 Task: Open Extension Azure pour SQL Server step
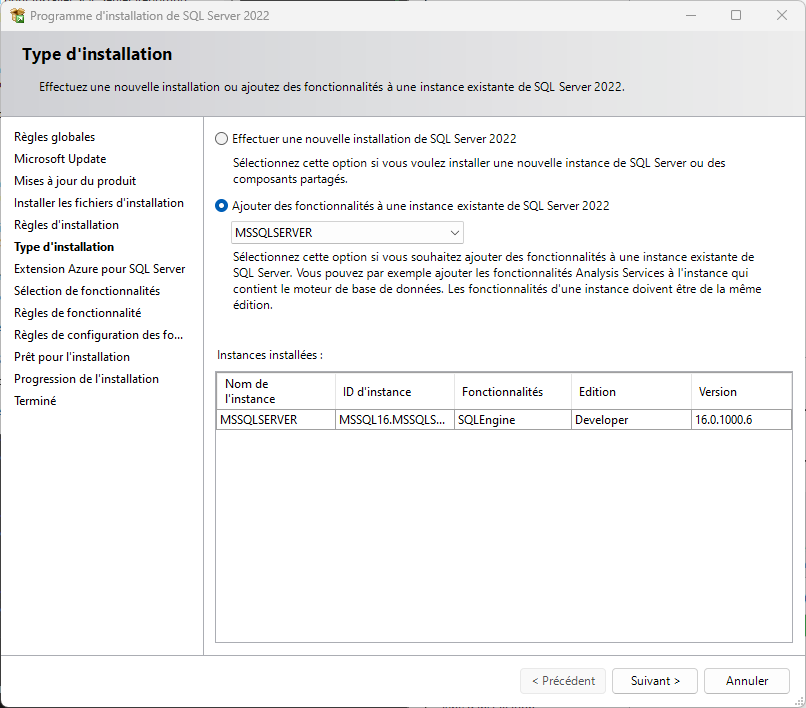pos(99,269)
